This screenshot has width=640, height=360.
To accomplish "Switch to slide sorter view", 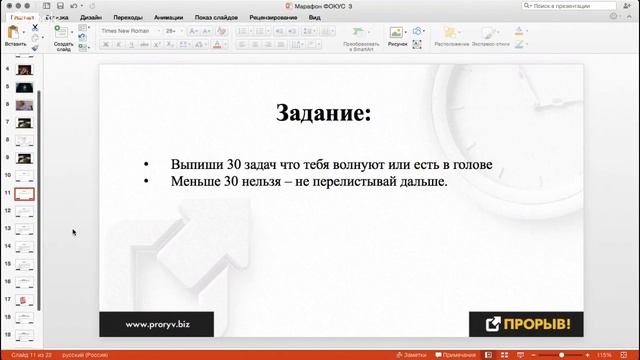I will tap(504, 355).
